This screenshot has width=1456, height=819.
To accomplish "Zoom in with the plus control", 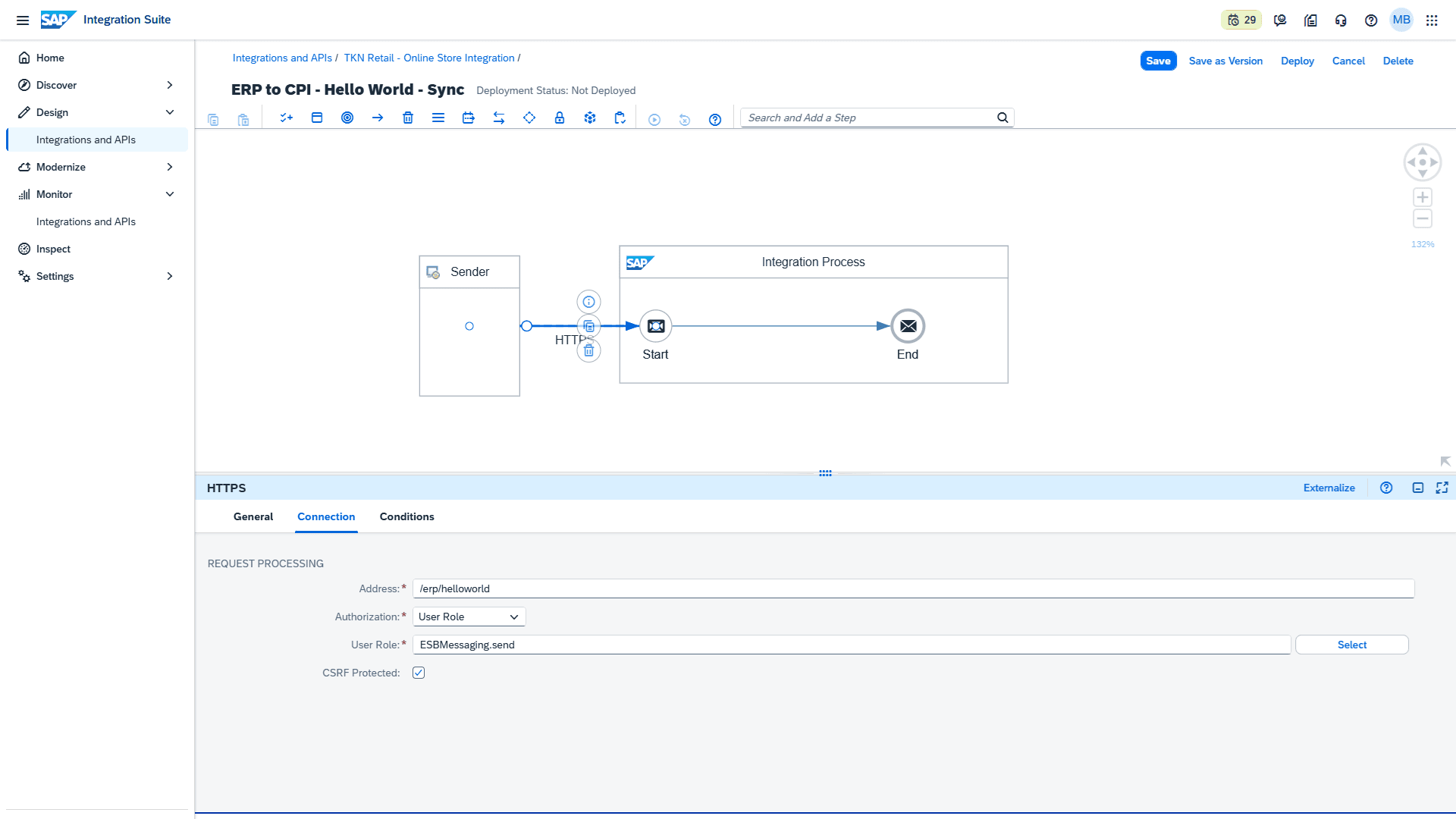I will 1423,197.
